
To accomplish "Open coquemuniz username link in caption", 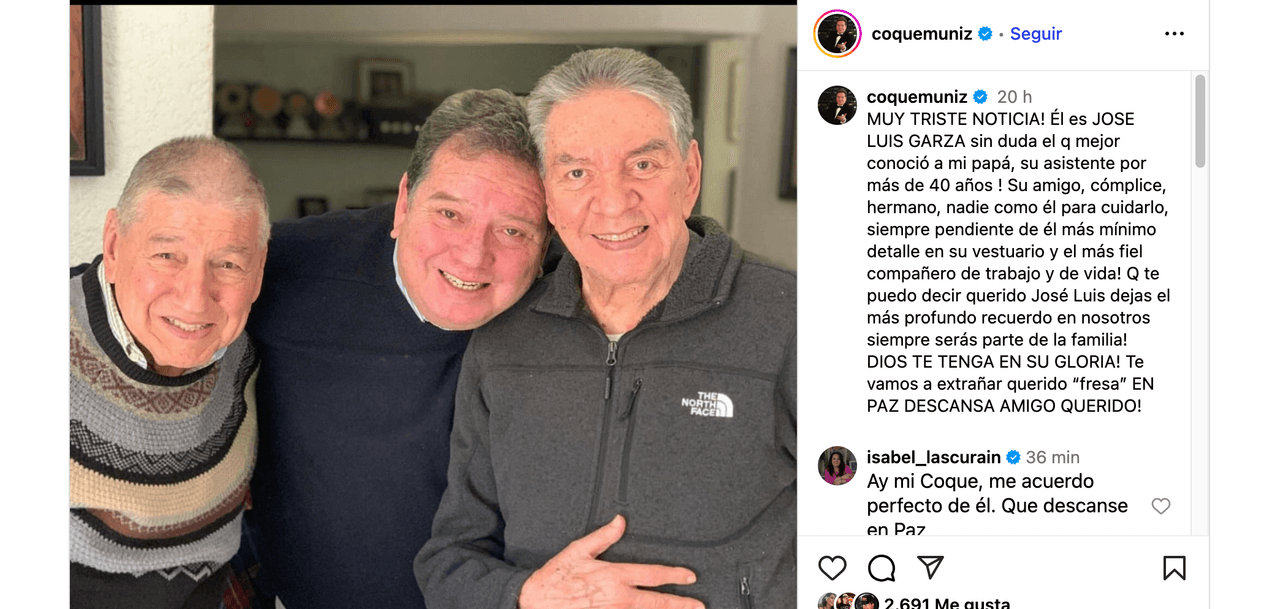I will [x=917, y=97].
